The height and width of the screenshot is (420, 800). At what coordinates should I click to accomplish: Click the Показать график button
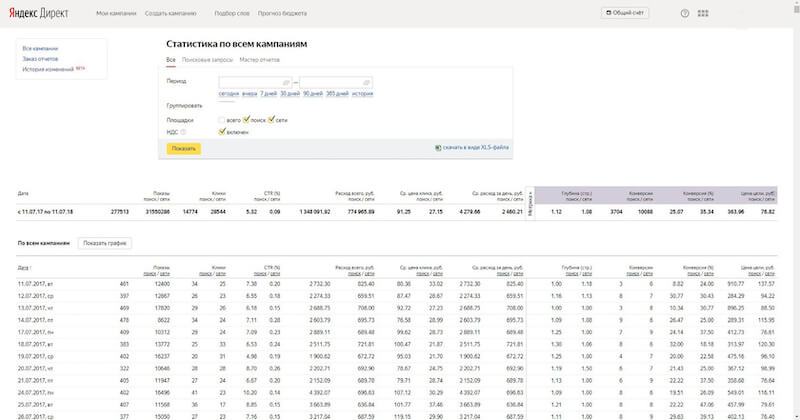107,243
